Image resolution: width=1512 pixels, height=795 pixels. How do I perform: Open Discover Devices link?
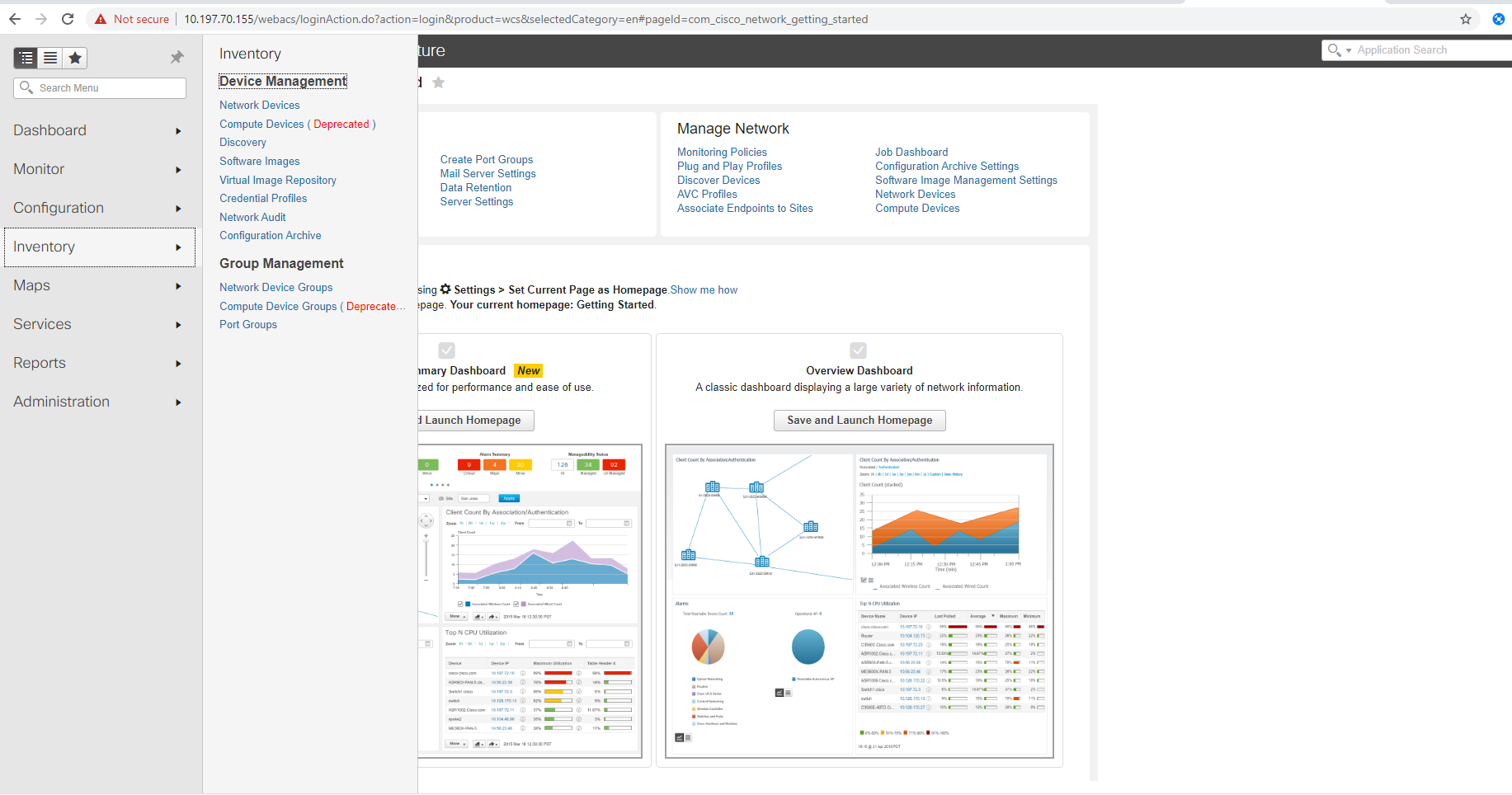click(x=718, y=180)
